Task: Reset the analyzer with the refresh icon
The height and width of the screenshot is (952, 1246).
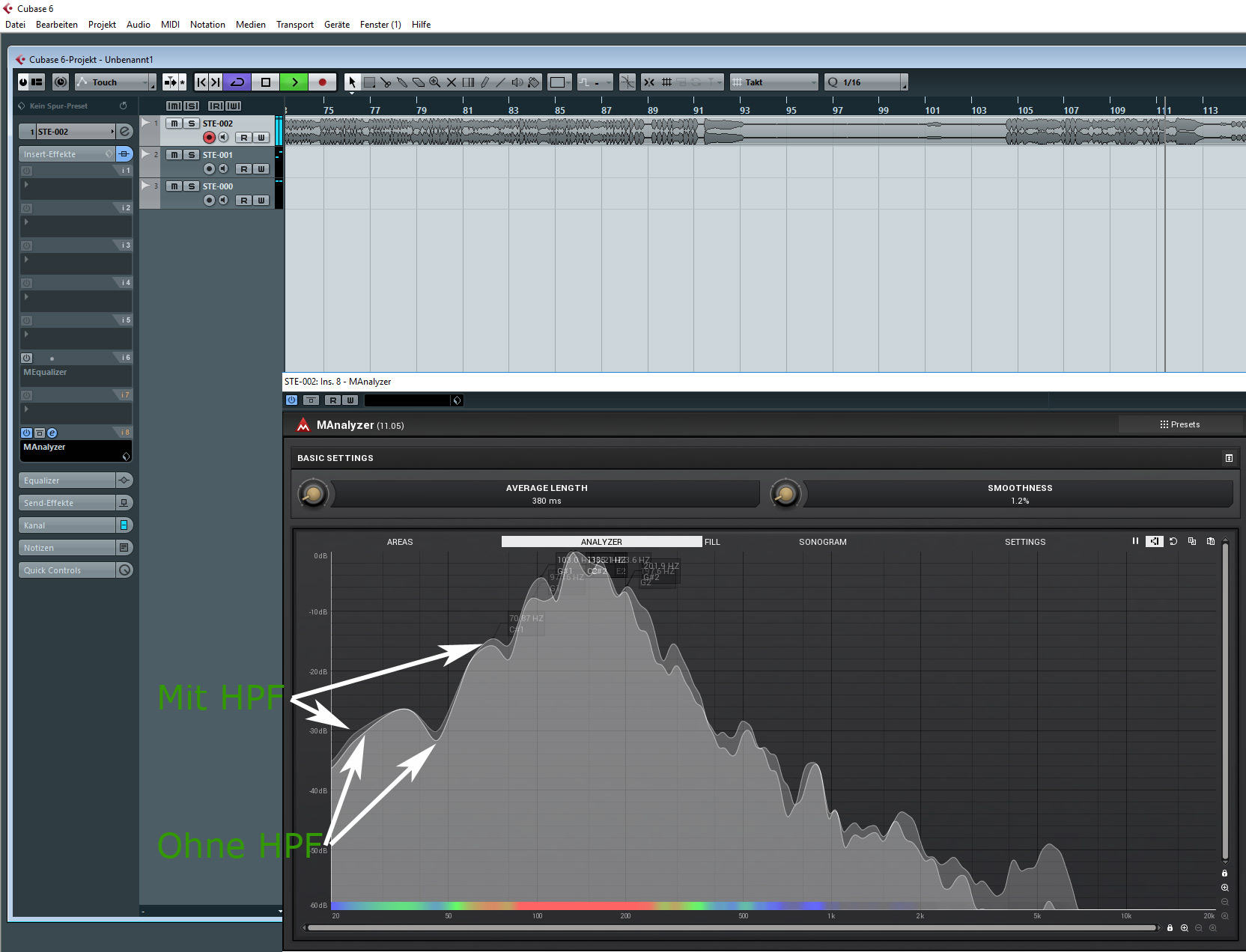Action: pyautogui.click(x=1173, y=541)
